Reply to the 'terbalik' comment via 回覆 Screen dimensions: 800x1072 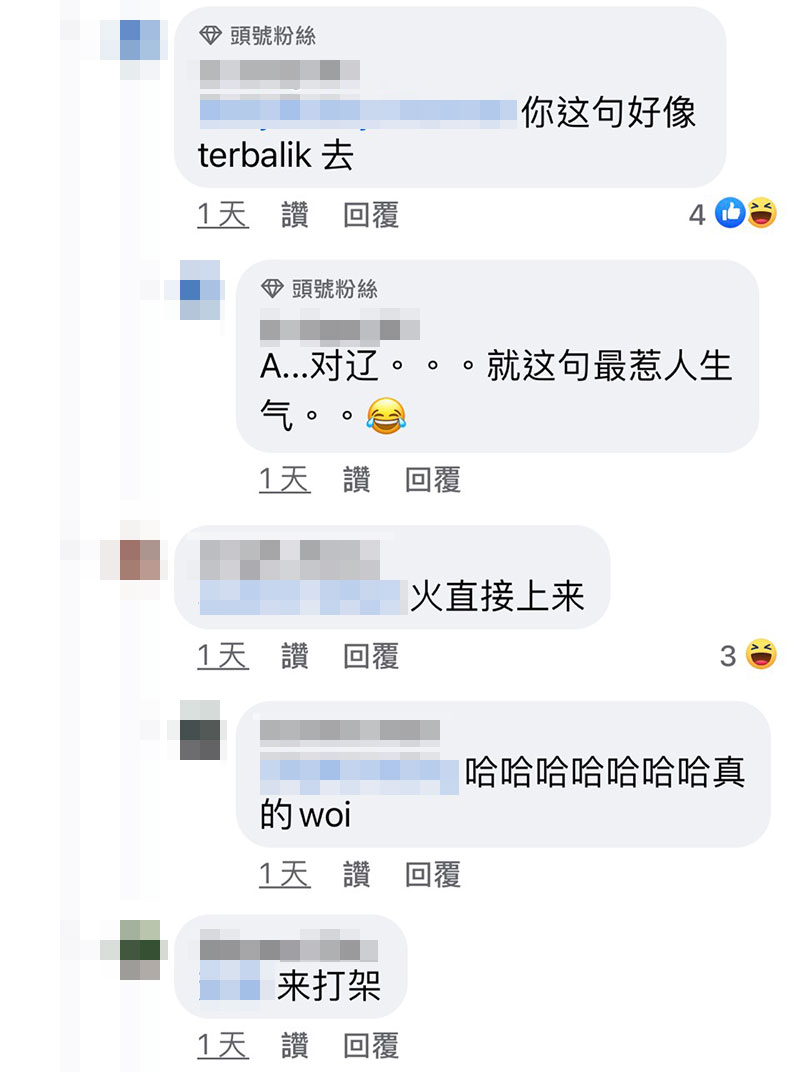(x=371, y=215)
